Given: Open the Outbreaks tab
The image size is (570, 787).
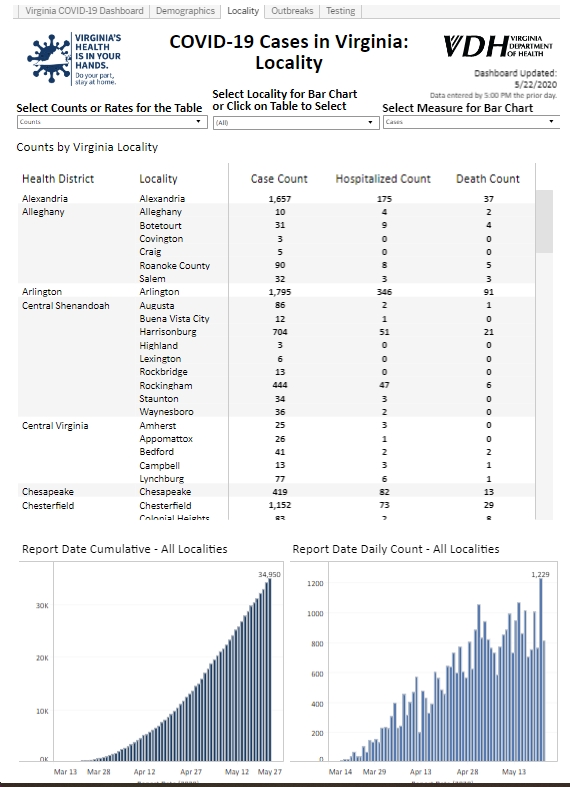Looking at the screenshot, I should tap(292, 11).
